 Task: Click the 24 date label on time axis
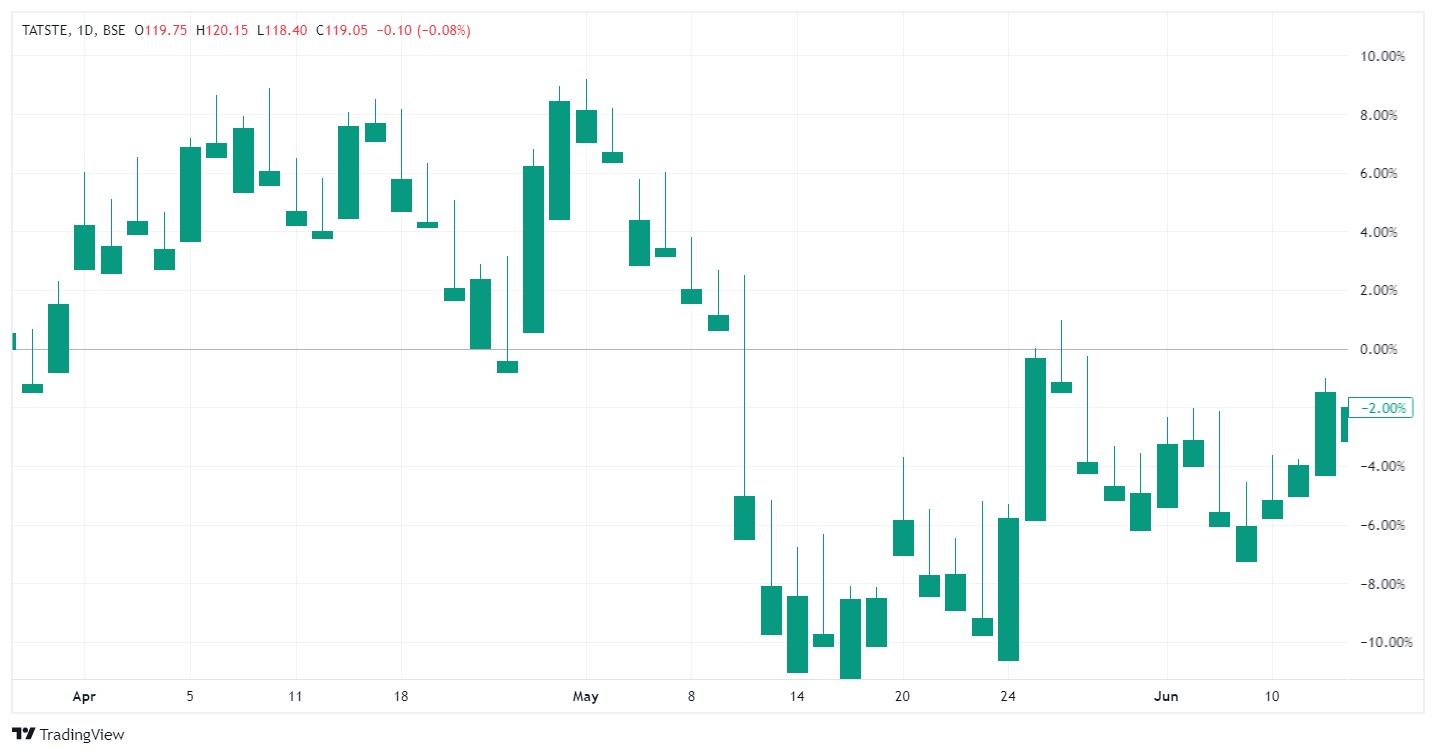(x=1008, y=696)
